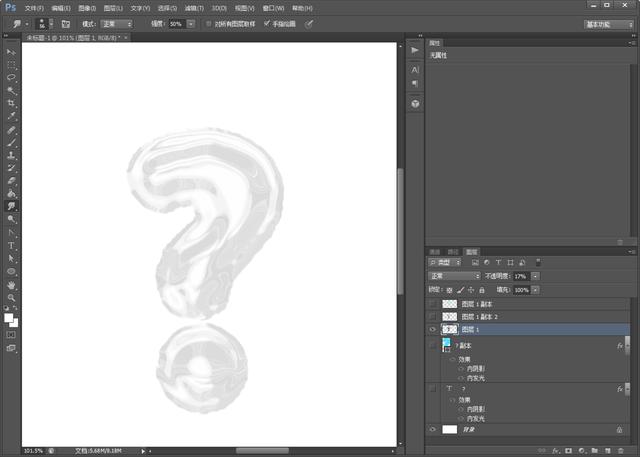Select the Zoom tool
The height and width of the screenshot is (457, 640).
pyautogui.click(x=11, y=298)
